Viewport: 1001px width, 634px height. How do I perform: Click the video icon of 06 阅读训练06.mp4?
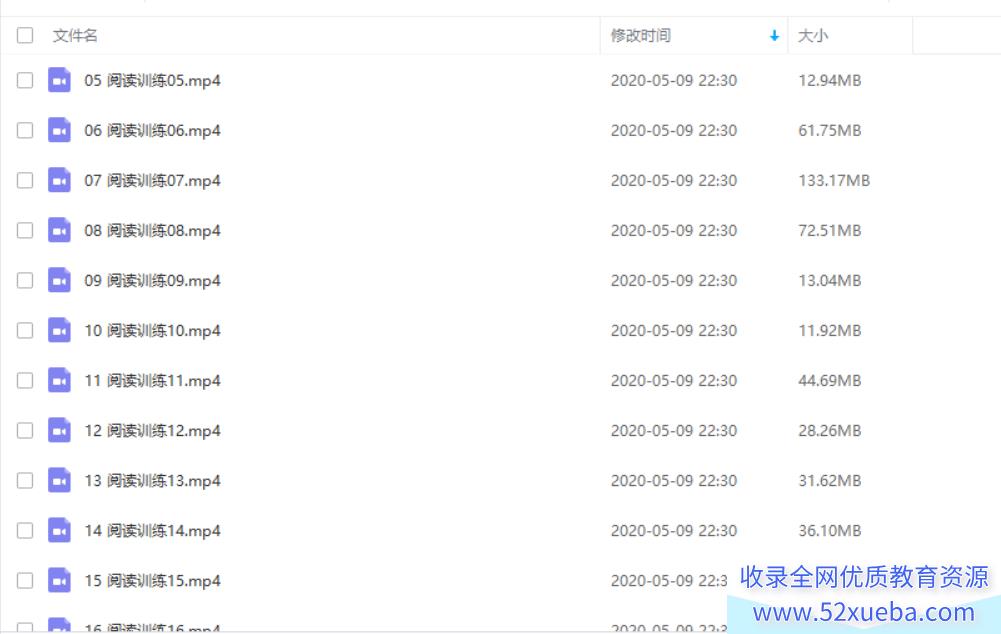coord(59,130)
